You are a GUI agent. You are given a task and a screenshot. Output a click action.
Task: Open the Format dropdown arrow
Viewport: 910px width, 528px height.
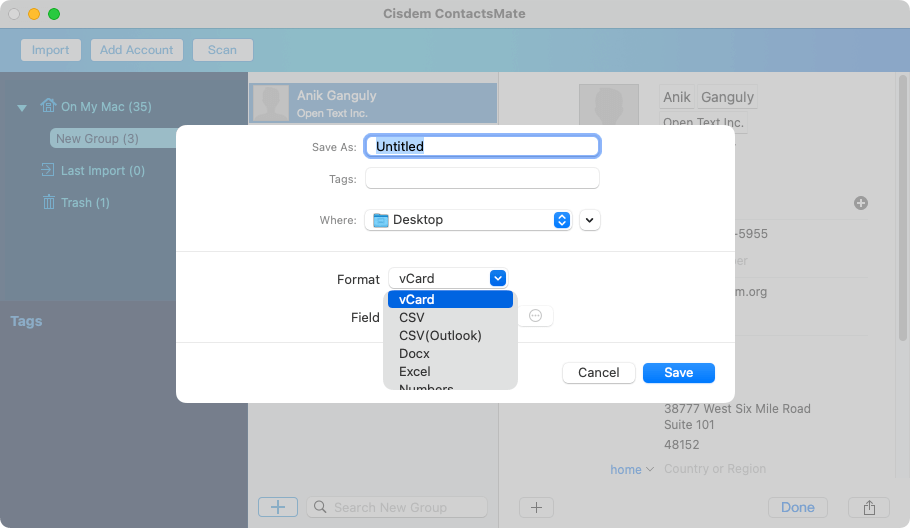pyautogui.click(x=498, y=279)
